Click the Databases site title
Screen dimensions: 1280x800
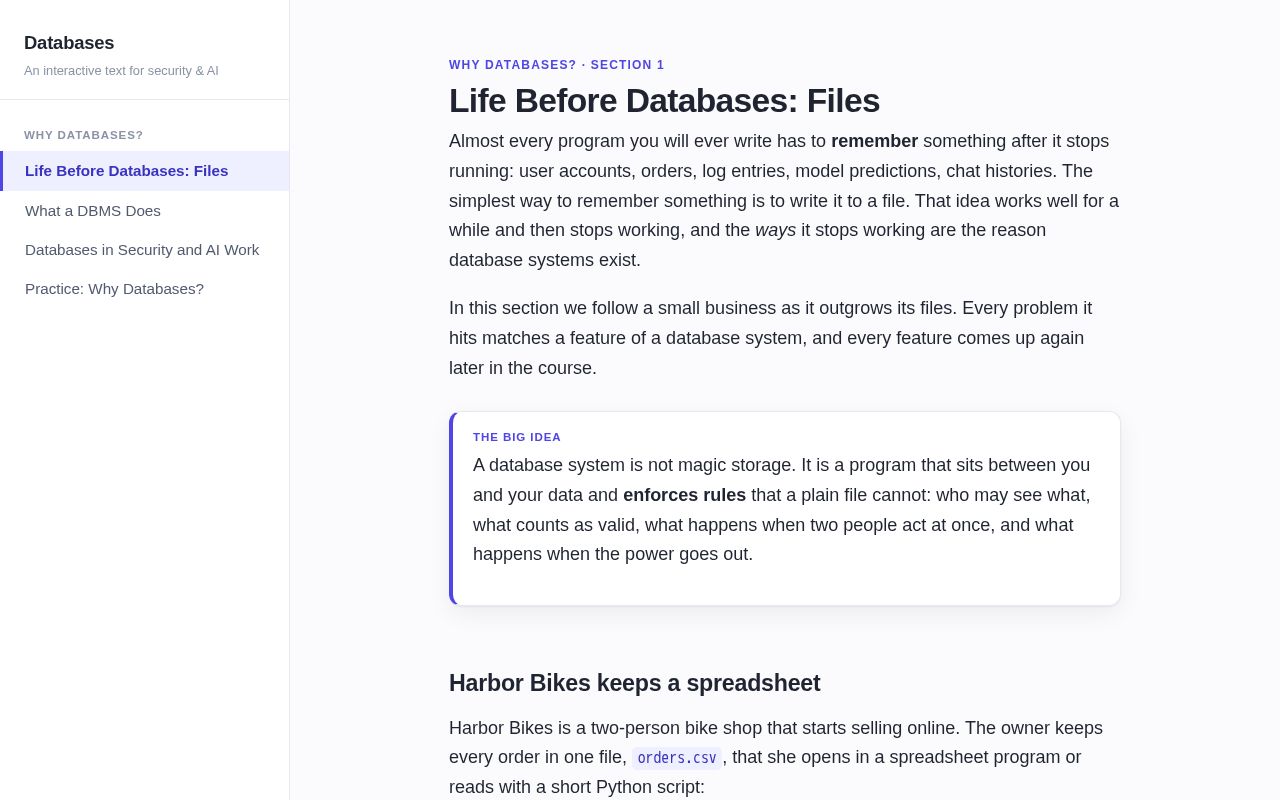pyautogui.click(x=69, y=43)
